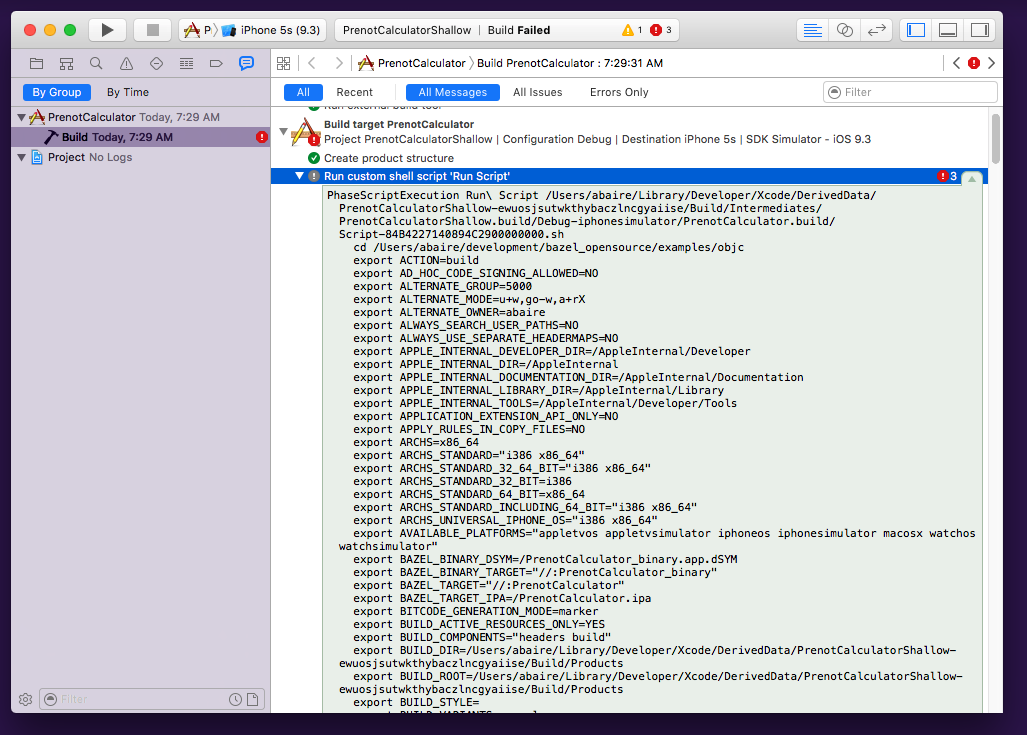Image resolution: width=1027 pixels, height=735 pixels.
Task: Close the Xcode window
Action: tap(29, 30)
